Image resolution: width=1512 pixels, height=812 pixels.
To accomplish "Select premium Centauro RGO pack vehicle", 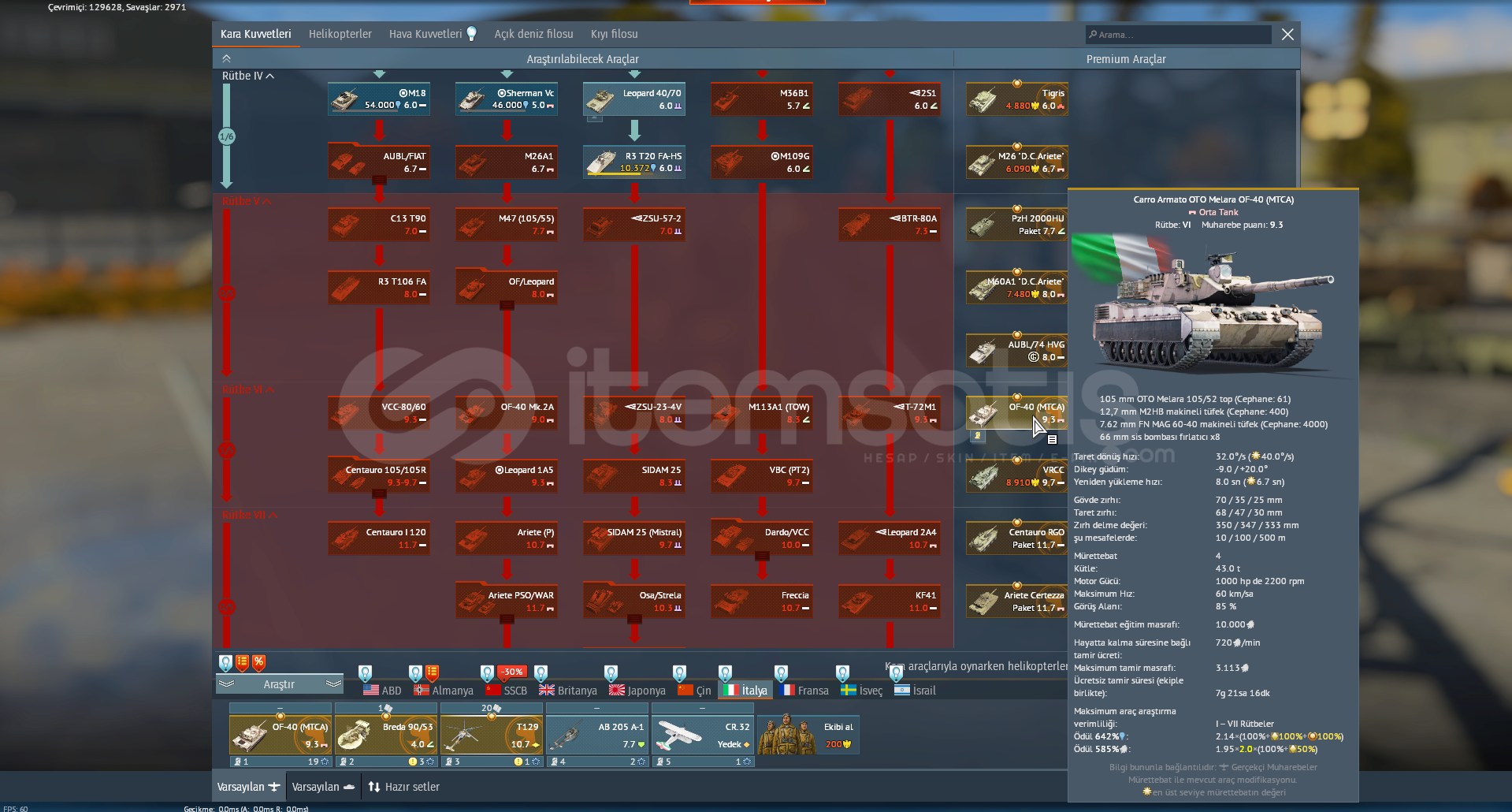I will click(x=1017, y=538).
